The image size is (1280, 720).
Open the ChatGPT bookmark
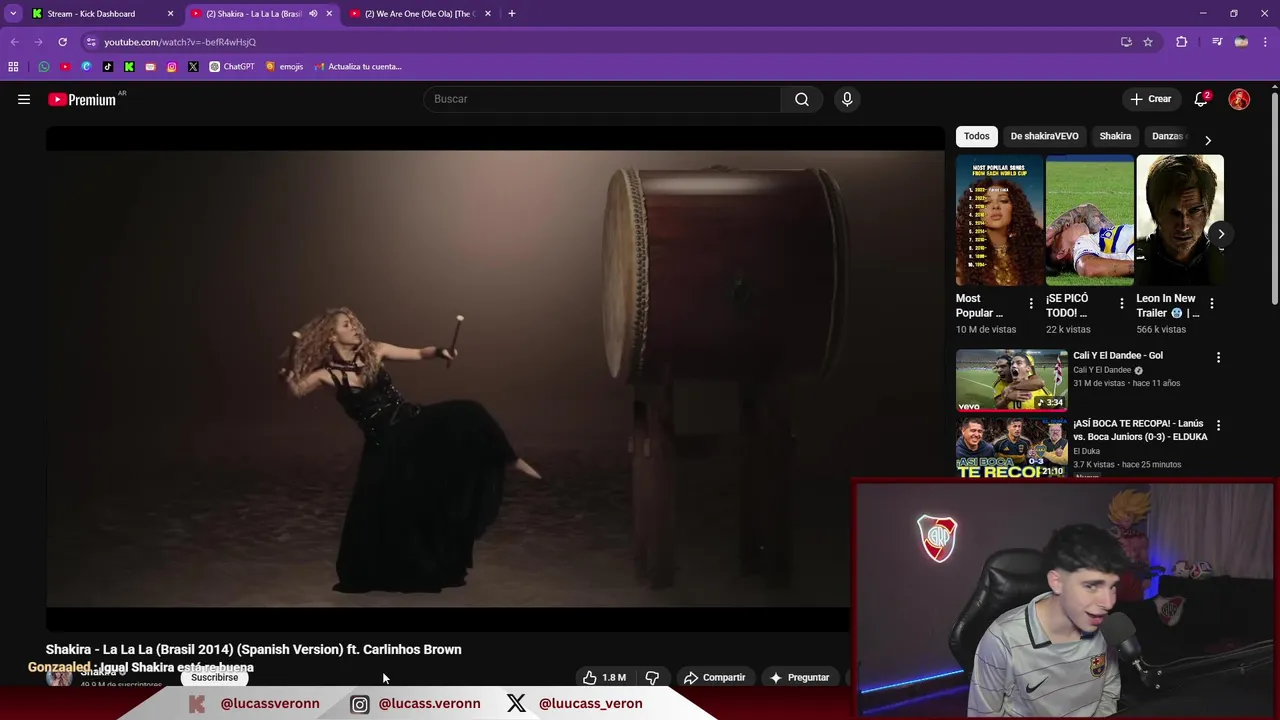click(232, 67)
